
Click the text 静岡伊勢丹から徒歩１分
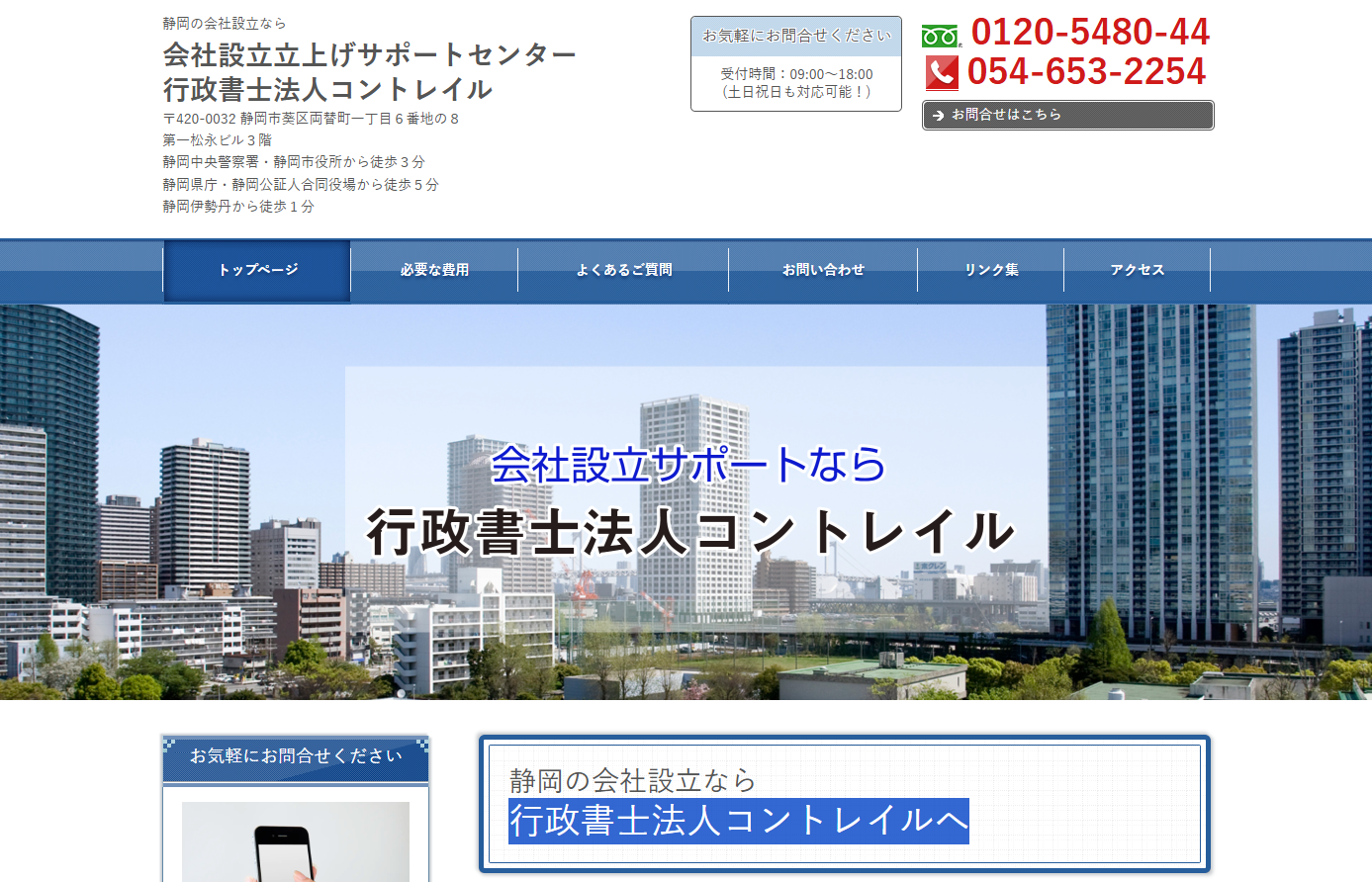(238, 207)
